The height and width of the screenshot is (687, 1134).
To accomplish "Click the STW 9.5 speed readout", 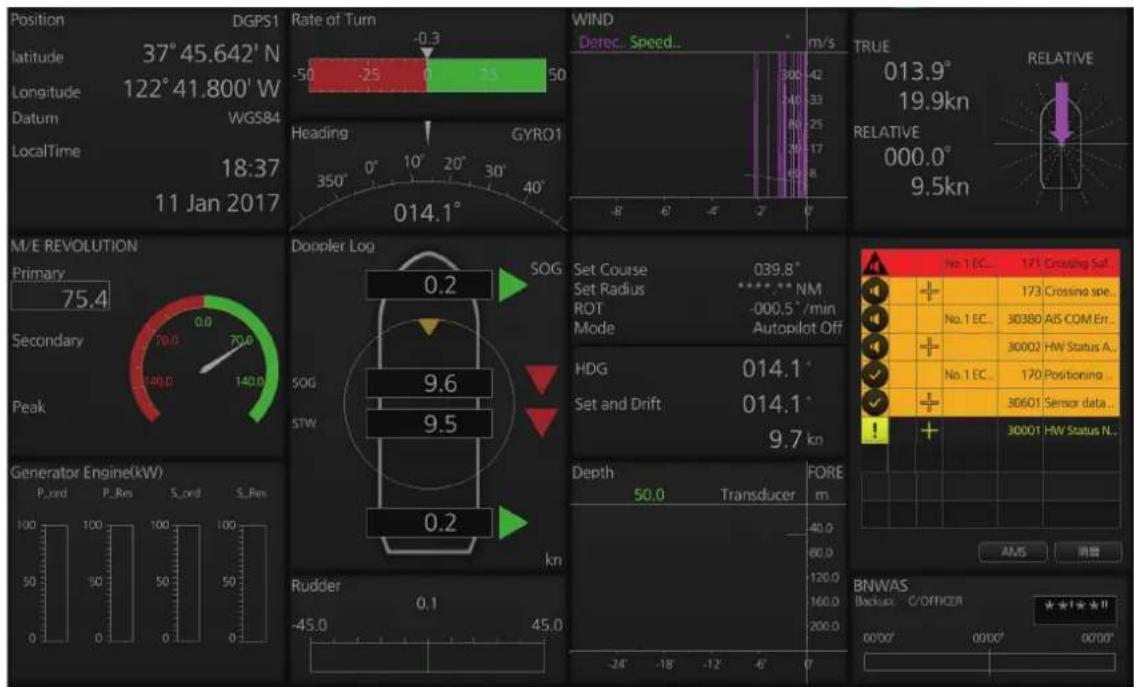I will 430,423.
